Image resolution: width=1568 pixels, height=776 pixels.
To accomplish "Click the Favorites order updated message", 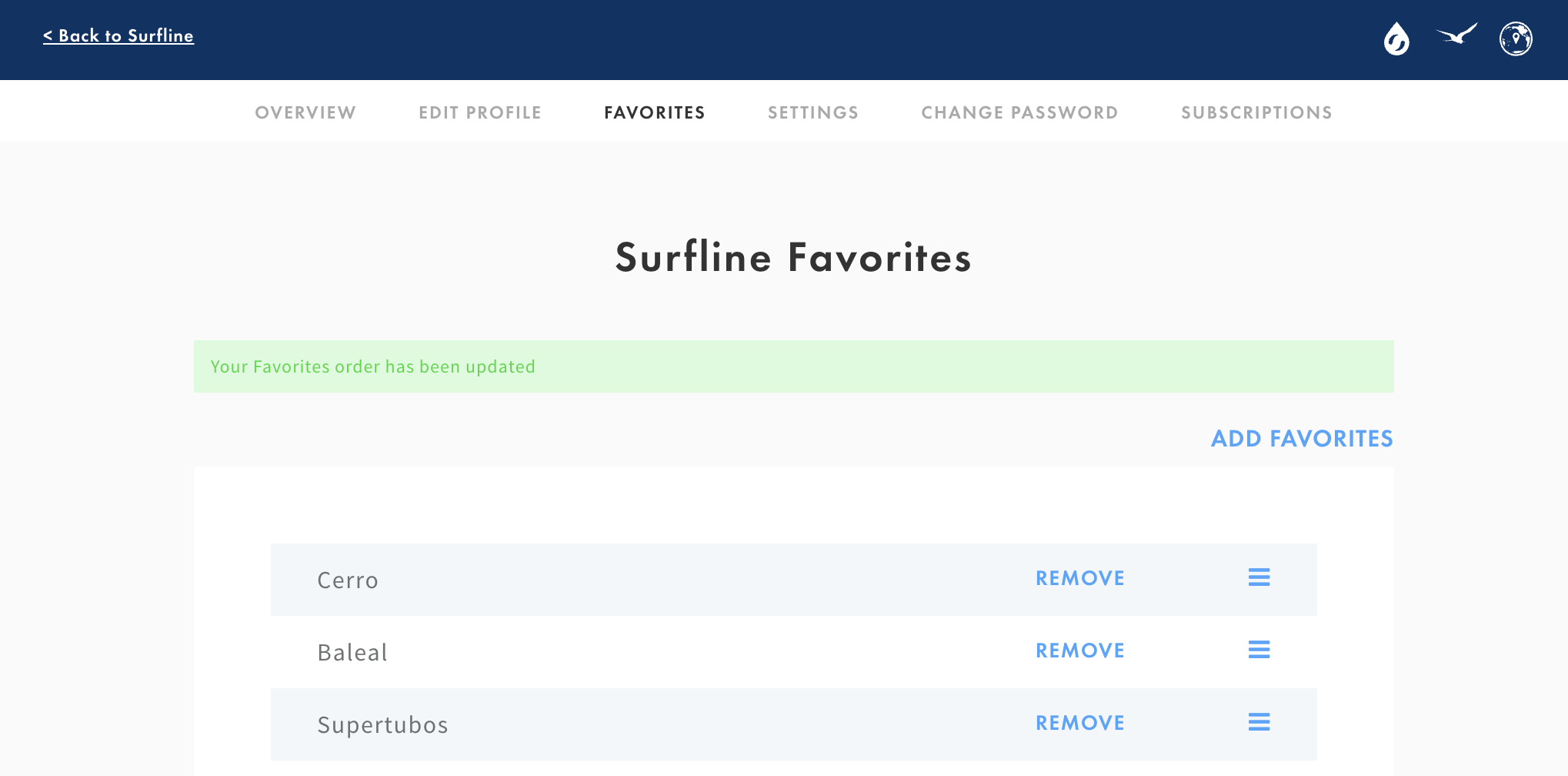I will (793, 366).
